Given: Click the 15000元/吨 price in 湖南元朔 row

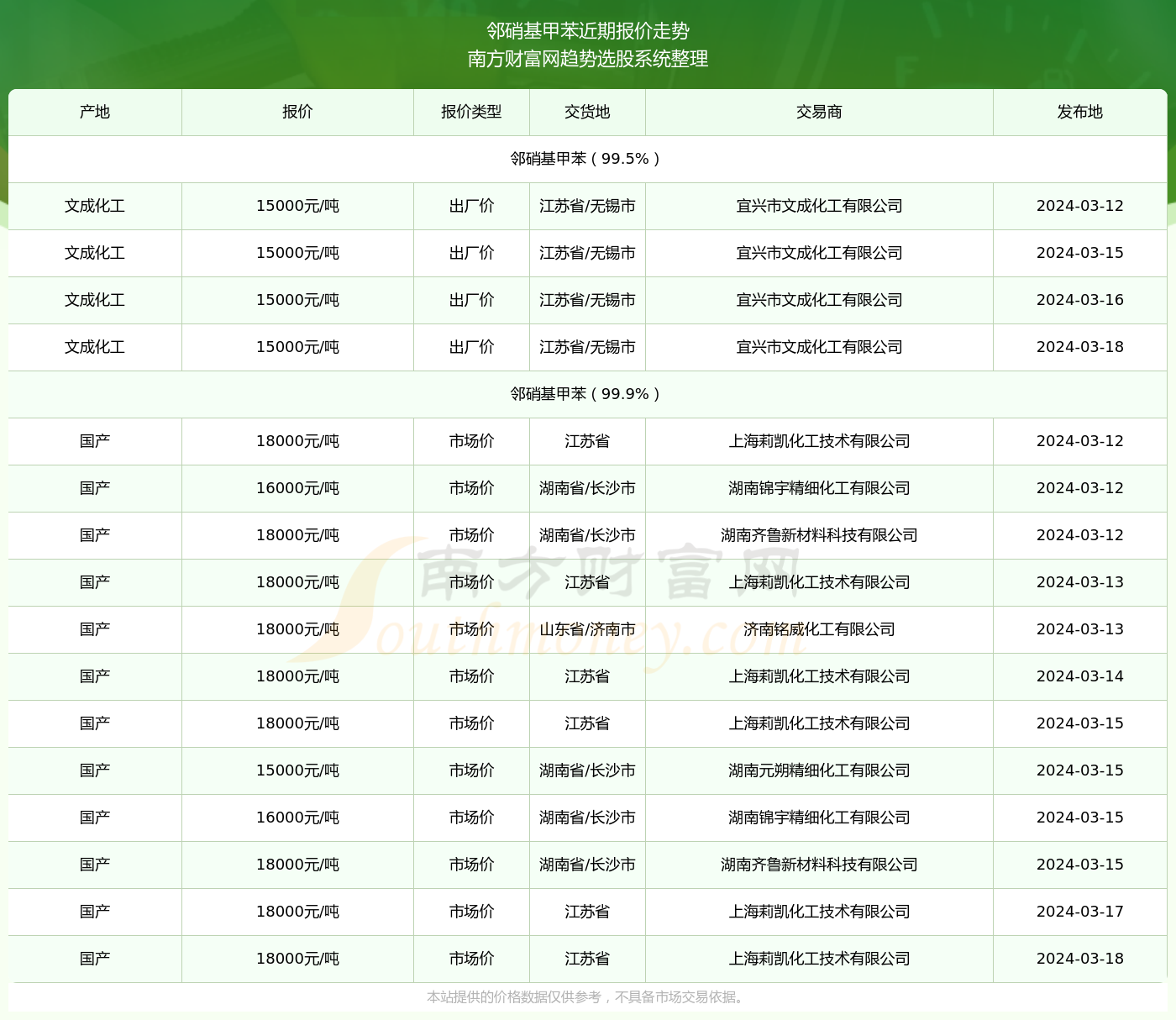Looking at the screenshot, I should [297, 770].
